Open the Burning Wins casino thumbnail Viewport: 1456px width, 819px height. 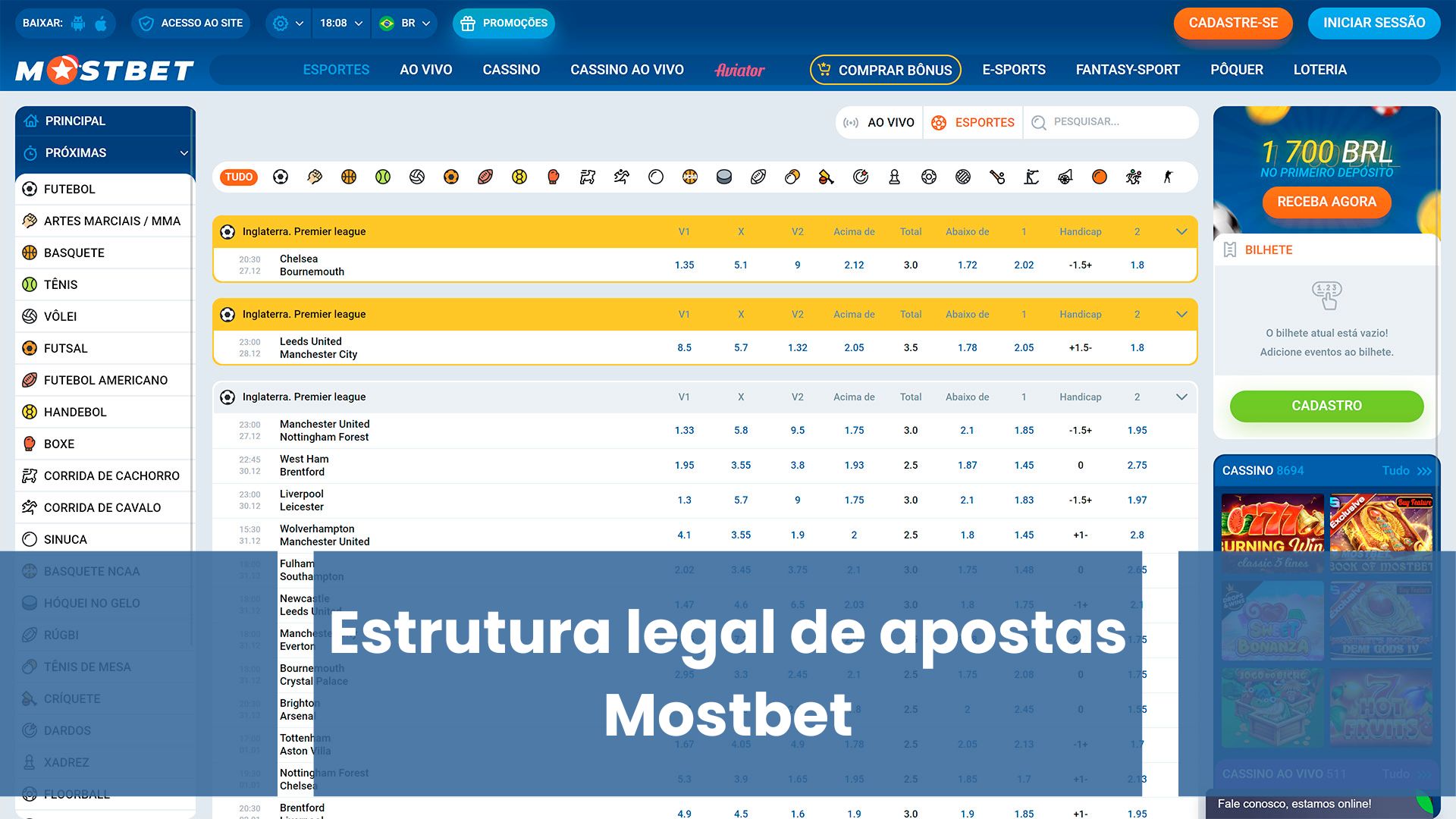[x=1272, y=533]
